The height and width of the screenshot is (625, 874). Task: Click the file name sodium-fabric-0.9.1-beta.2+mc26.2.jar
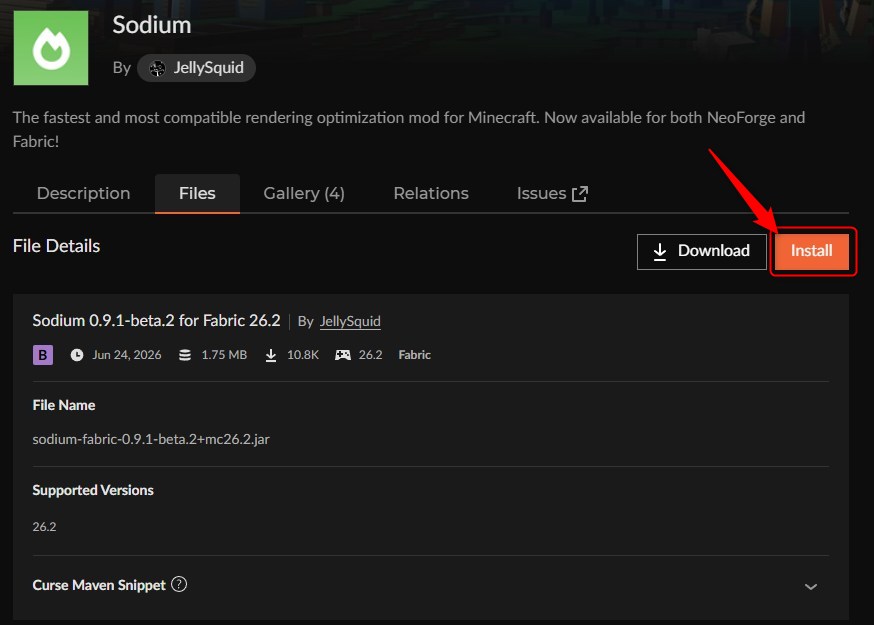[151, 439]
